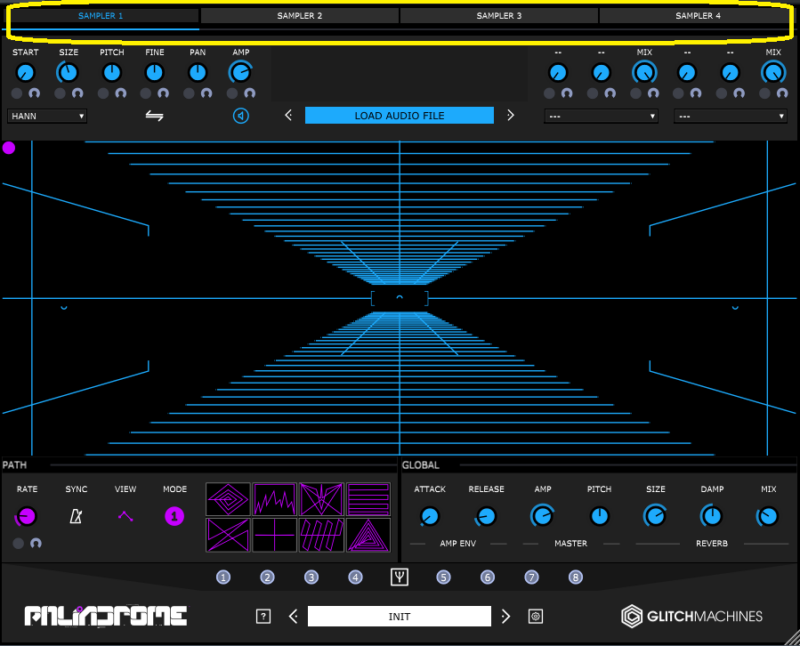
Task: Click the circled speaker preview icon
Action: coord(241,116)
